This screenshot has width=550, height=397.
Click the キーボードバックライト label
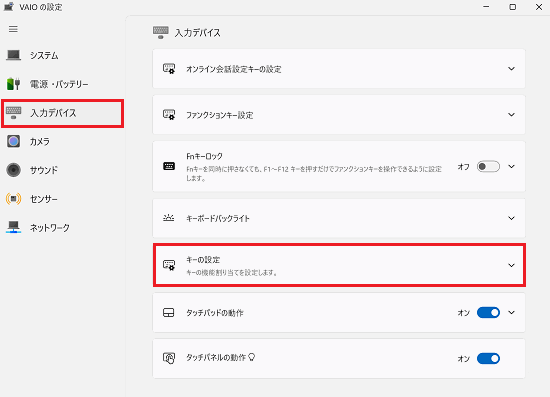point(218,218)
